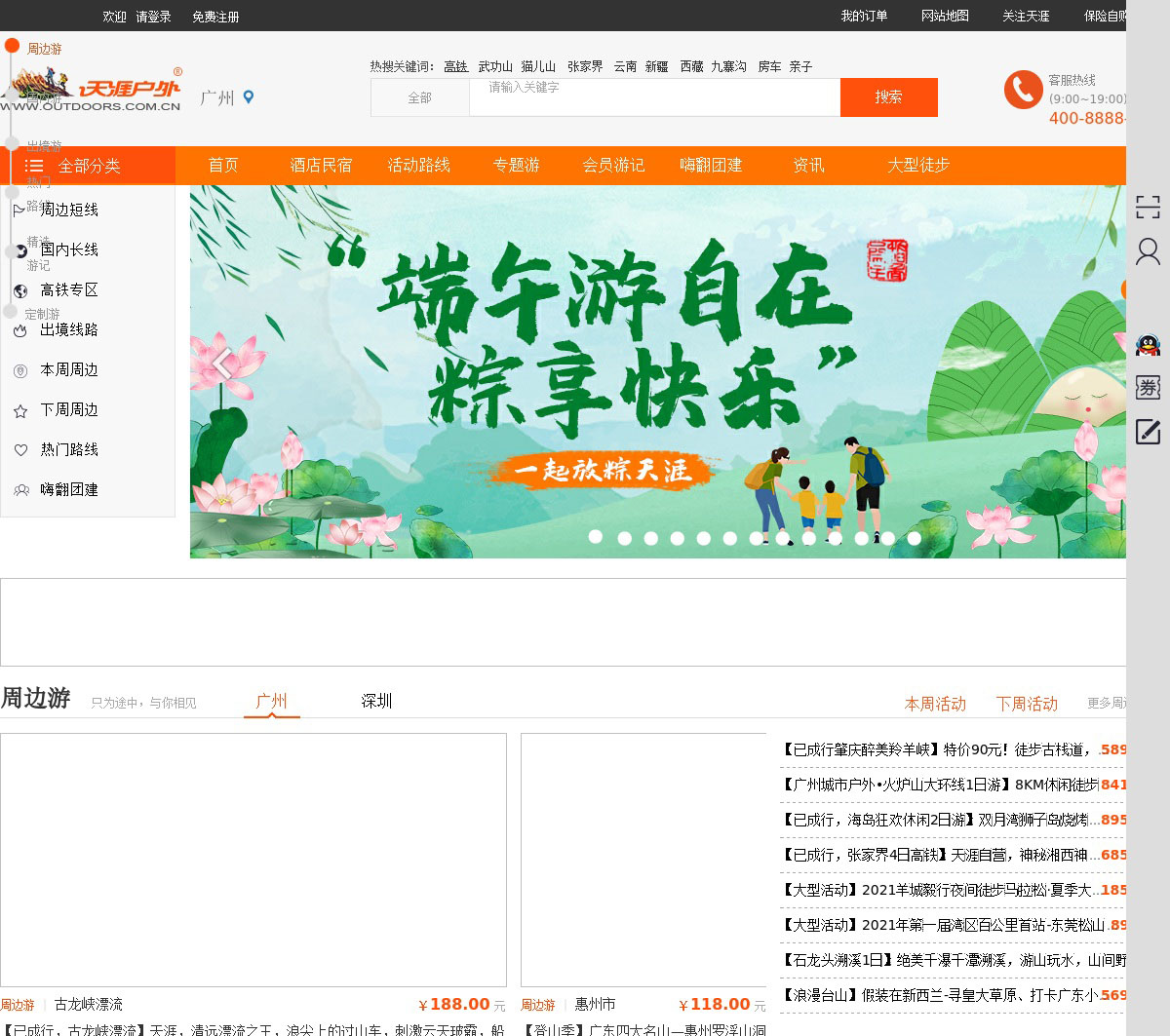Click the map-pin icon for 本周周边
Viewport: 1170px width, 1036px height.
[x=20, y=370]
